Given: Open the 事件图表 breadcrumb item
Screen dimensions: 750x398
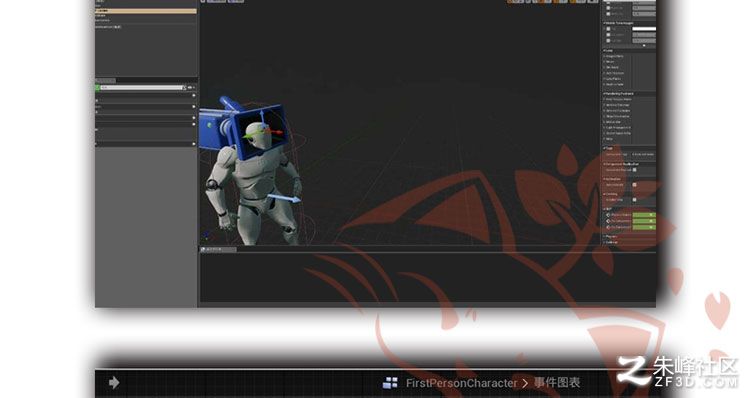Looking at the screenshot, I should point(557,383).
